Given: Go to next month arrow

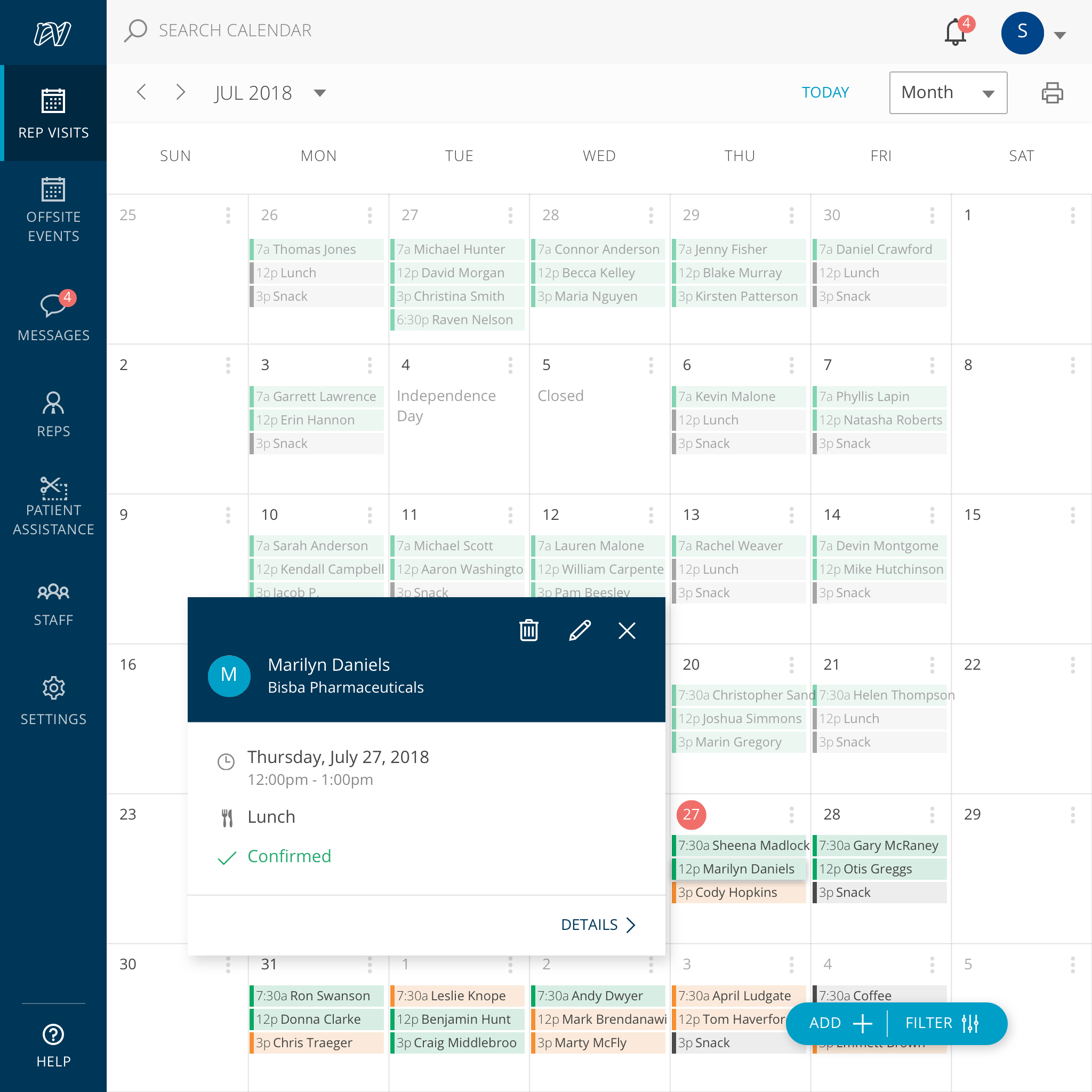Looking at the screenshot, I should click(x=180, y=92).
